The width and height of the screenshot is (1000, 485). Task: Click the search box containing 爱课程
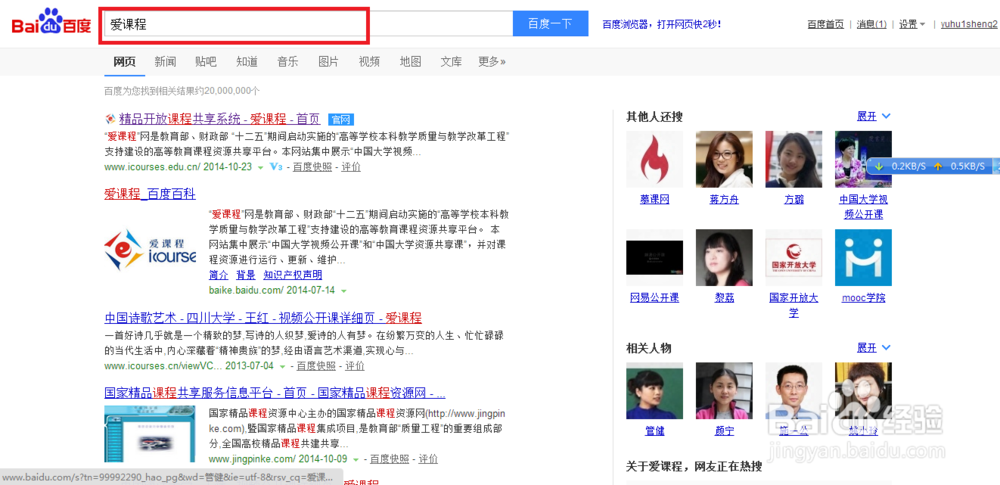[309, 24]
